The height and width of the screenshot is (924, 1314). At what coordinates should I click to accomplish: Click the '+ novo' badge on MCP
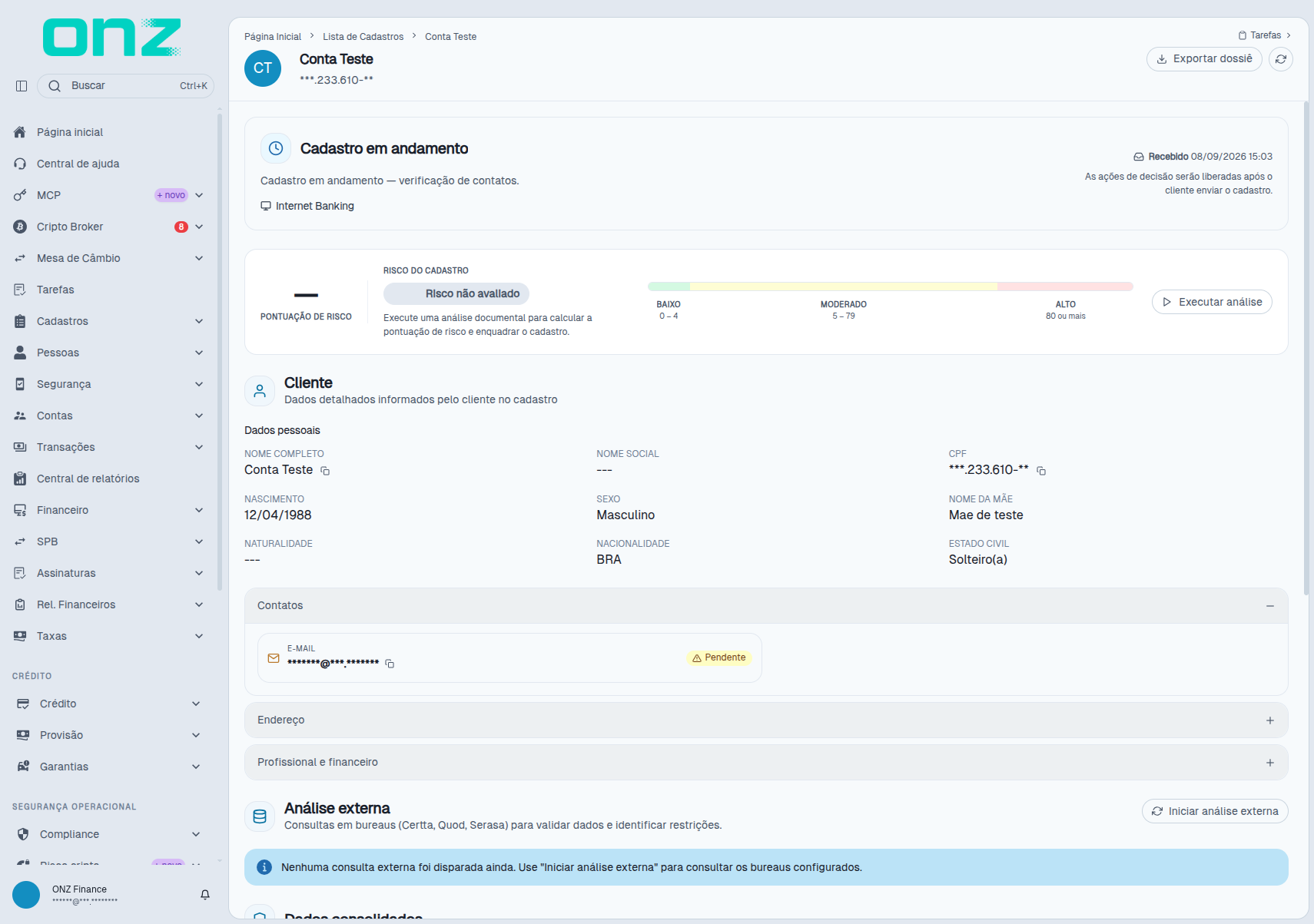coord(171,195)
